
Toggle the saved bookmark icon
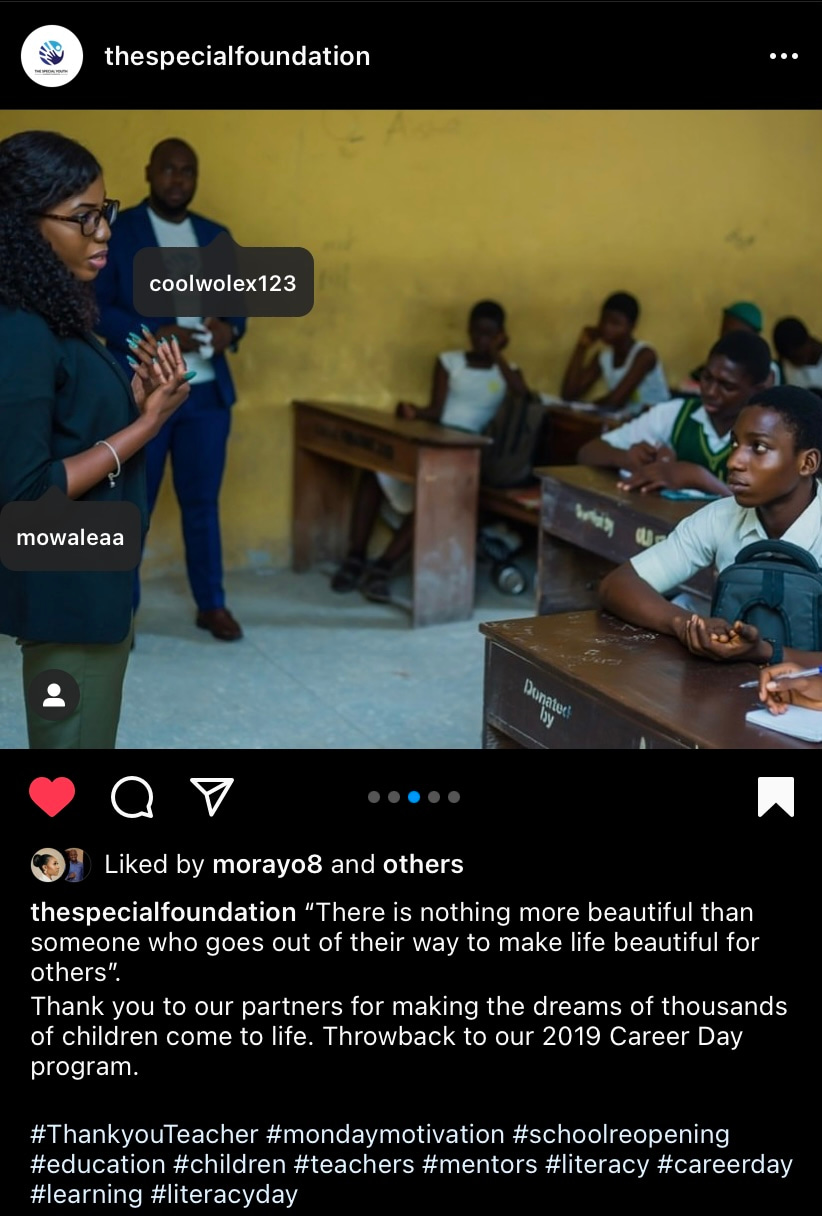tap(776, 797)
